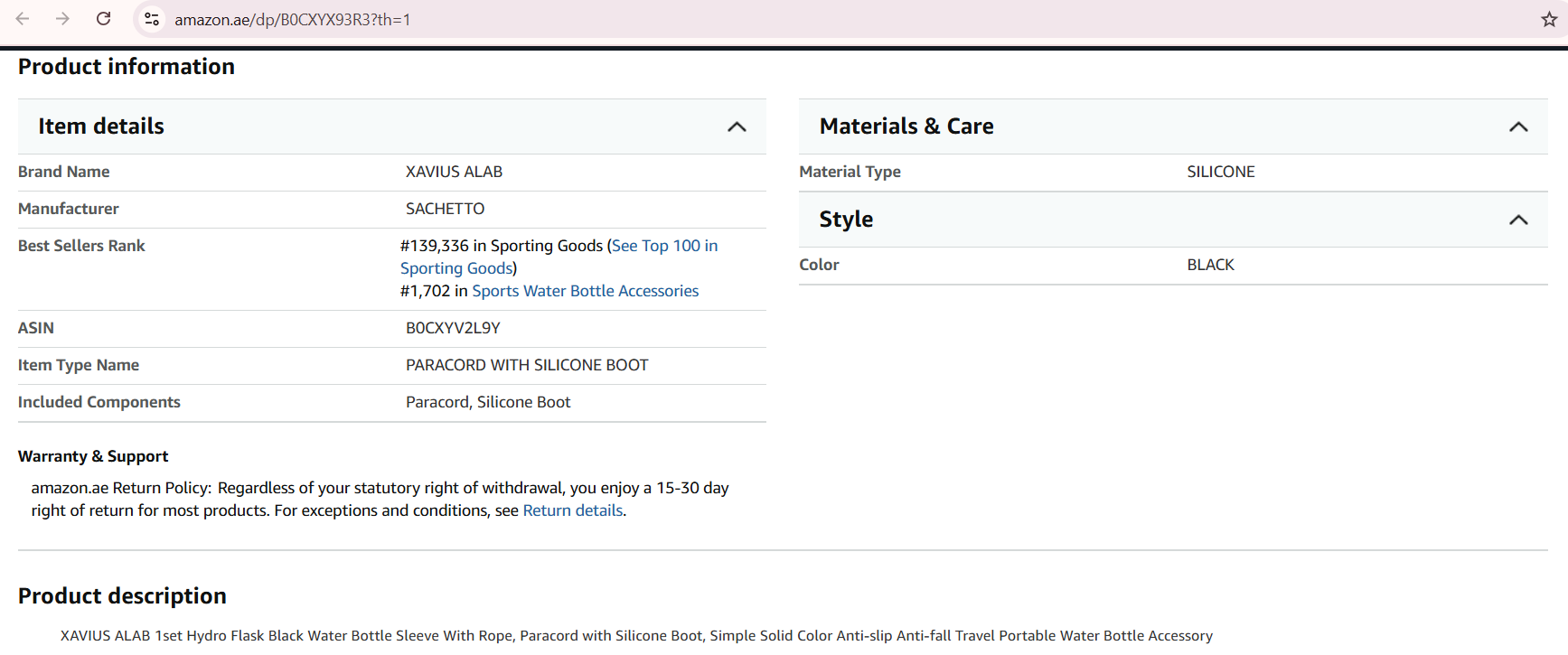Select the ASIN label

pyautogui.click(x=36, y=328)
